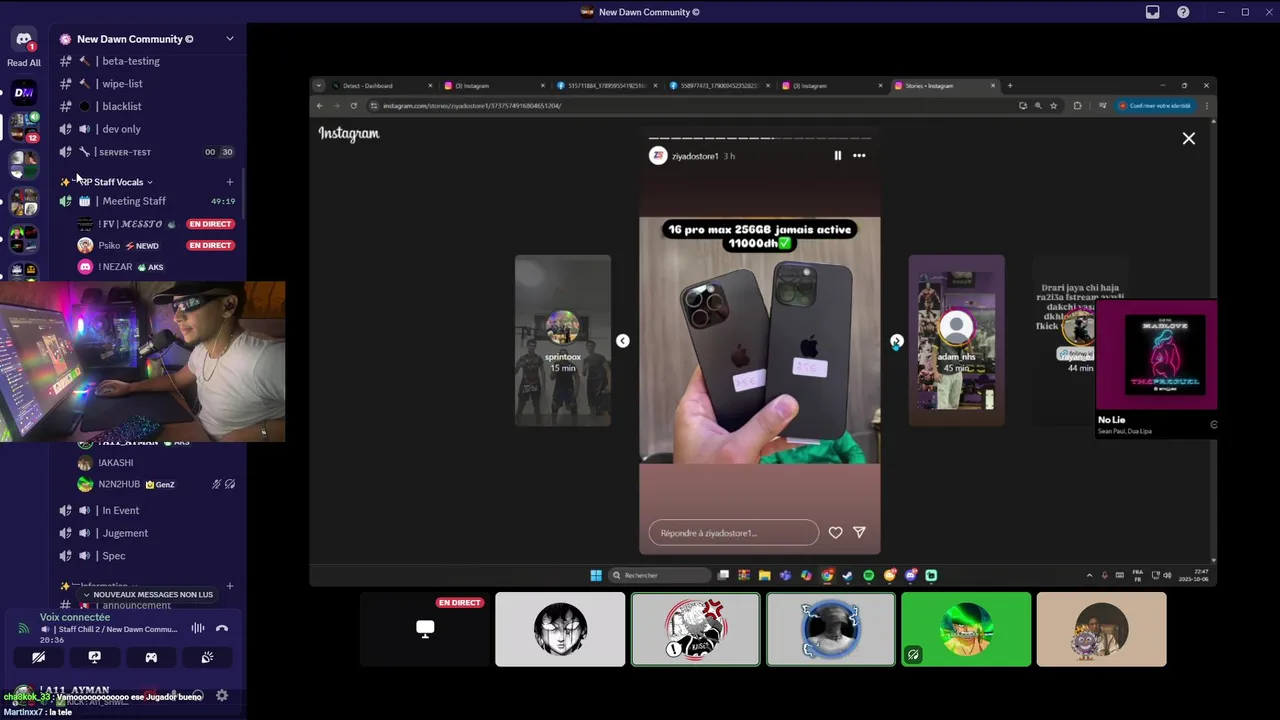Click Répondre à ziyadostore1 reply field
The image size is (1280, 720).
pyautogui.click(x=733, y=533)
